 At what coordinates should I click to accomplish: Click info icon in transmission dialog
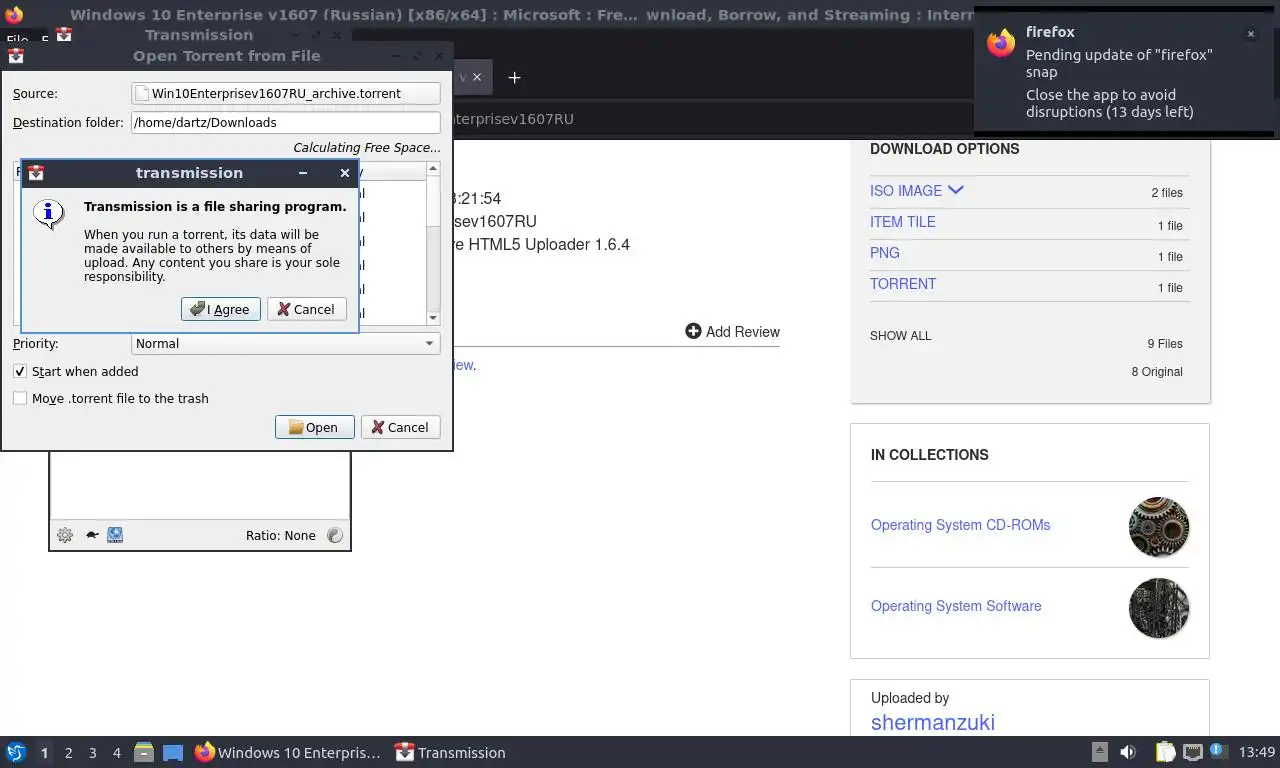click(x=49, y=213)
